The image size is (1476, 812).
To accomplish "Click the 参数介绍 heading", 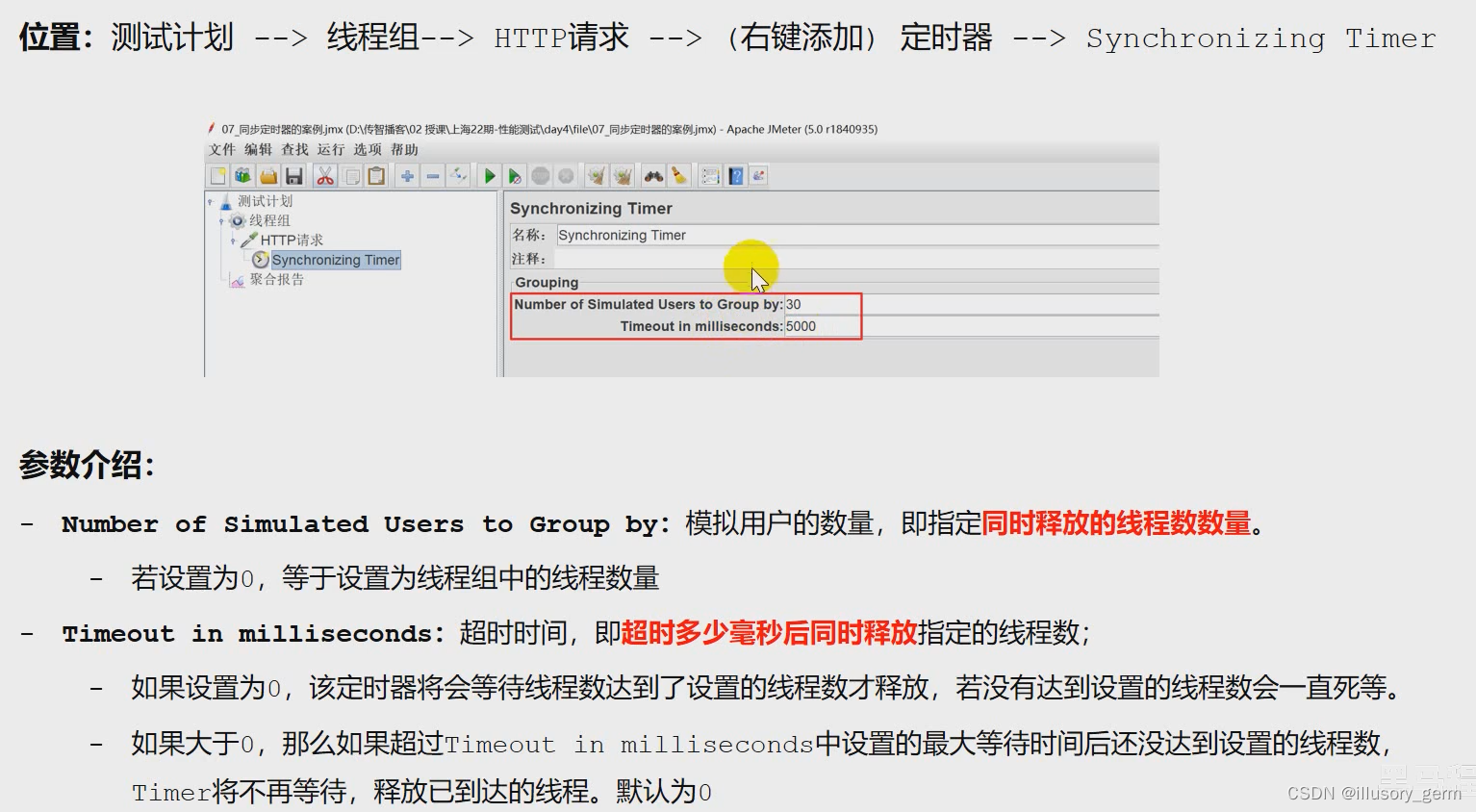I will pos(87,466).
